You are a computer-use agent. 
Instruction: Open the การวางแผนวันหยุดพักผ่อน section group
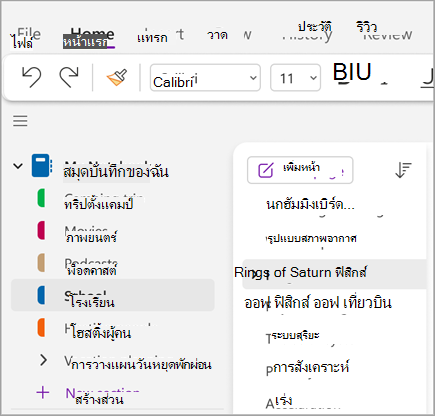(x=141, y=365)
